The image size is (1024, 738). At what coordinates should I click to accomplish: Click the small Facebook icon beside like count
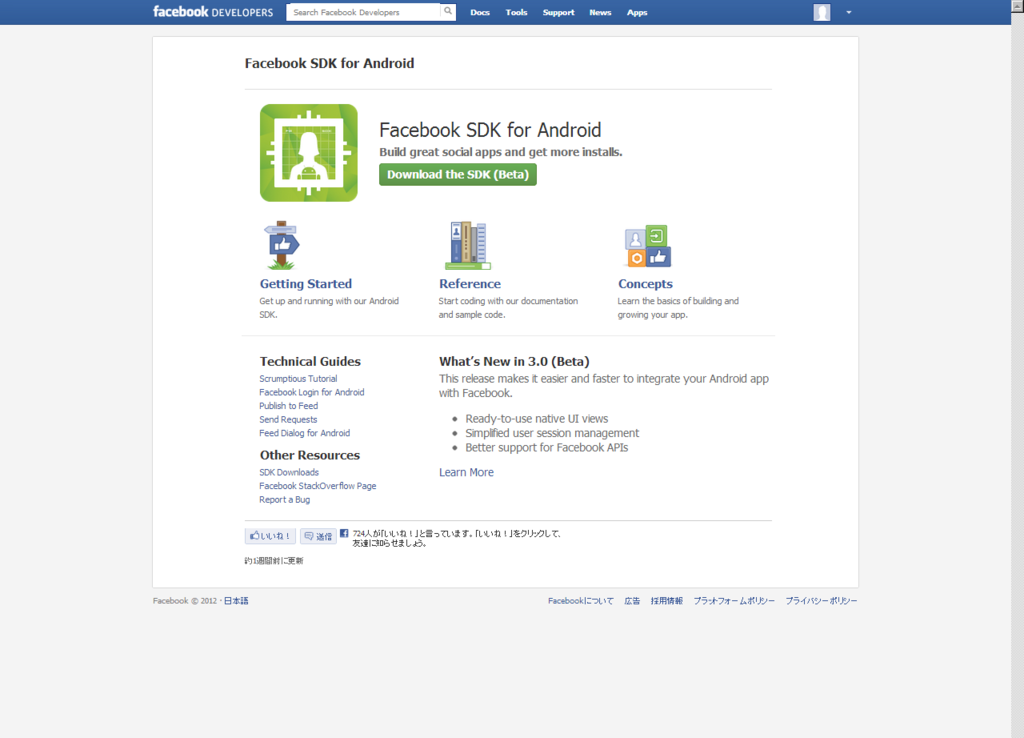344,533
